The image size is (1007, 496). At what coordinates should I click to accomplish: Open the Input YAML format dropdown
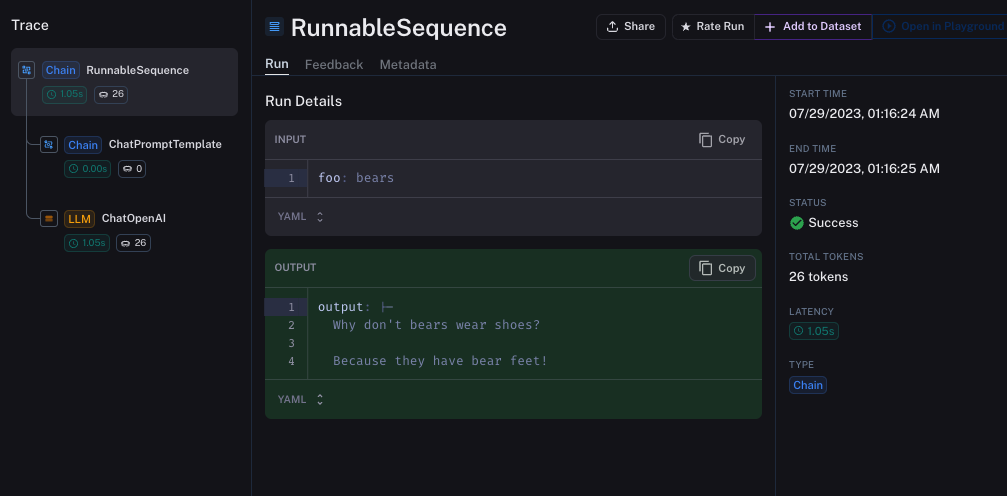point(300,216)
